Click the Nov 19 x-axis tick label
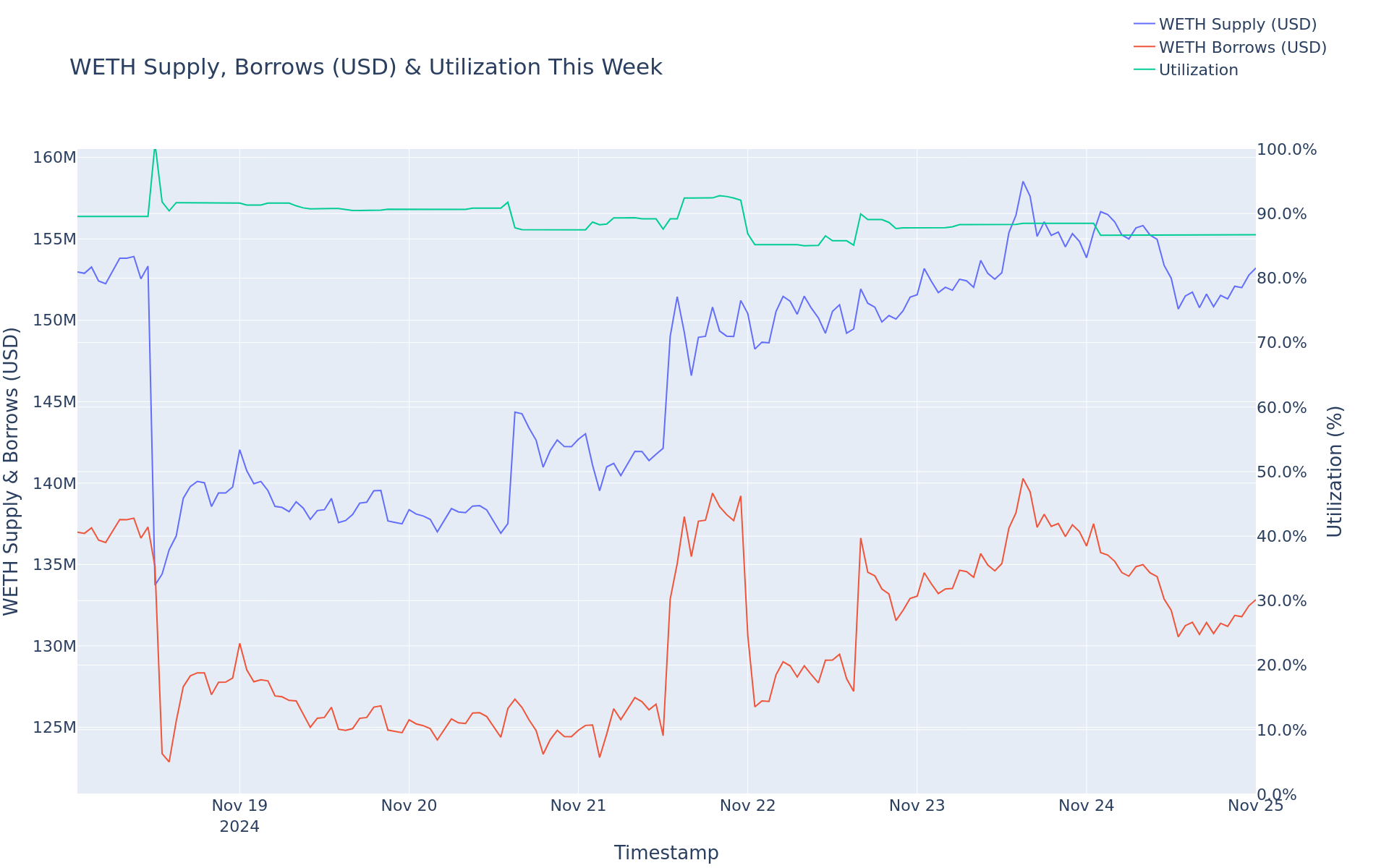 coord(239,806)
